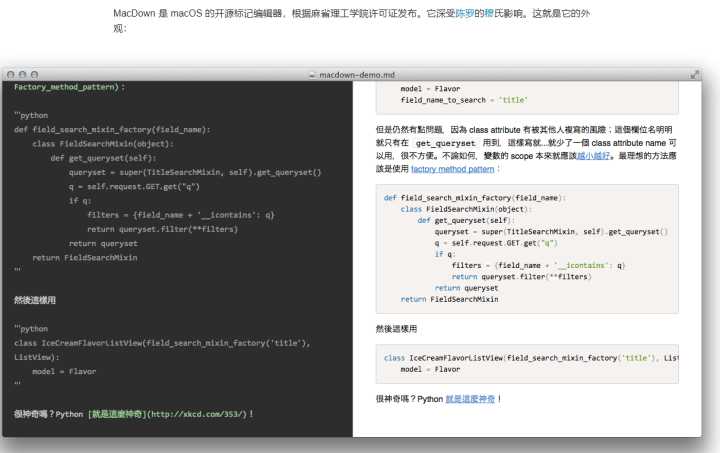Follow the 越小越好 link in the preview pane
The image size is (720, 453).
[593, 156]
